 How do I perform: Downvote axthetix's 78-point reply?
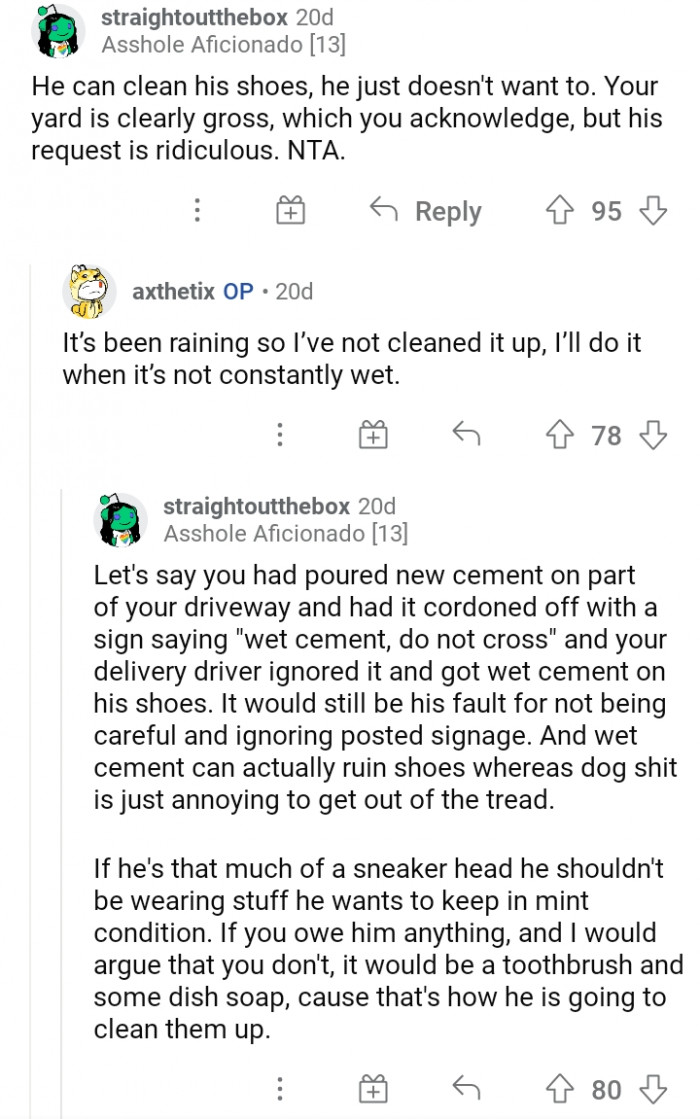pos(653,435)
